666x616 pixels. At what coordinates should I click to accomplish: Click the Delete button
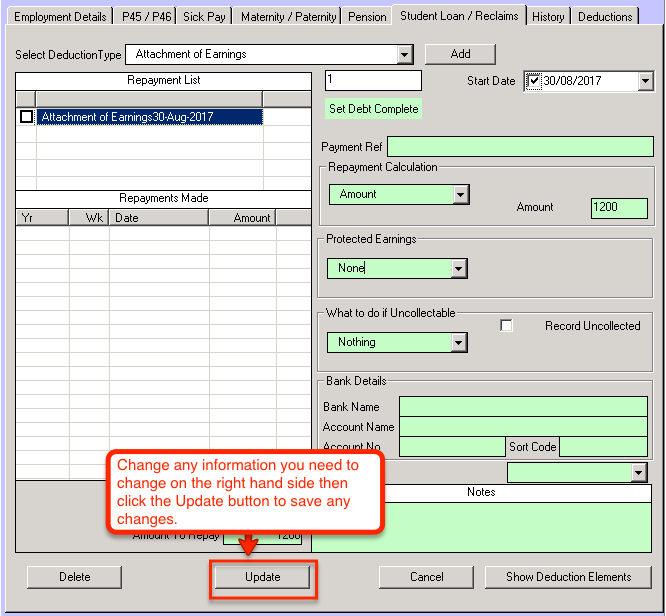coord(74,577)
